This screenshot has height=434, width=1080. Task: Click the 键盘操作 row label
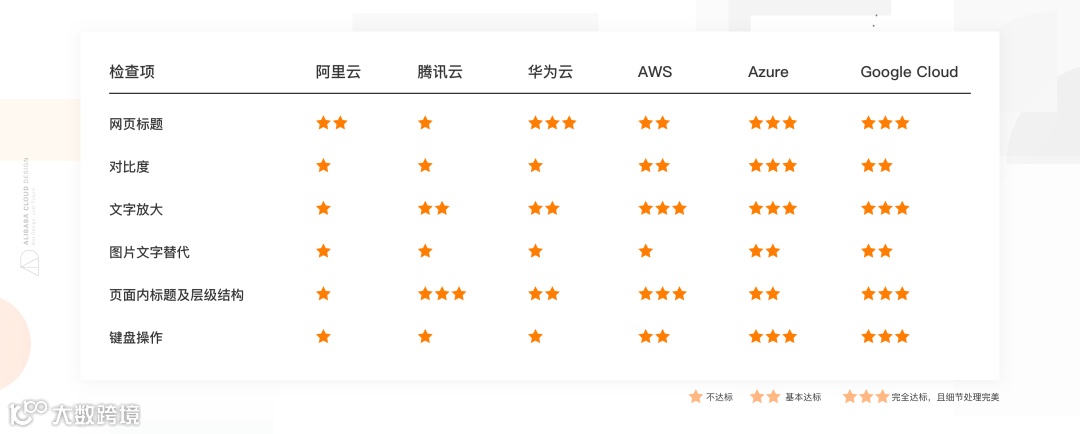[x=136, y=338]
